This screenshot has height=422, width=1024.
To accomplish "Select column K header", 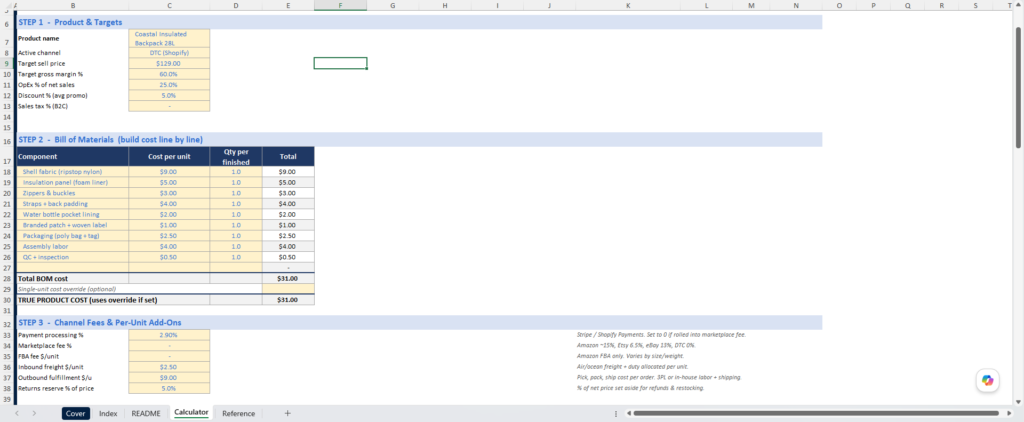I will tap(628, 5).
